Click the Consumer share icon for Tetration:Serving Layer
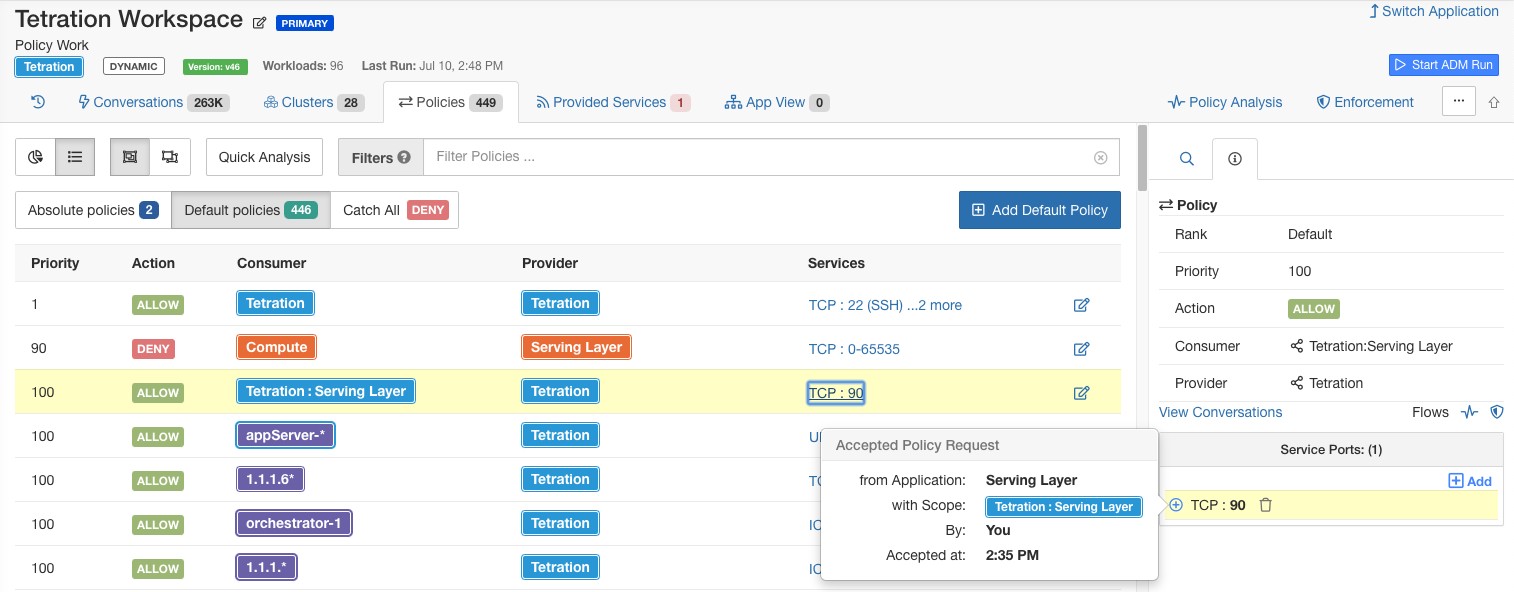This screenshot has width=1514, height=592. (1297, 346)
